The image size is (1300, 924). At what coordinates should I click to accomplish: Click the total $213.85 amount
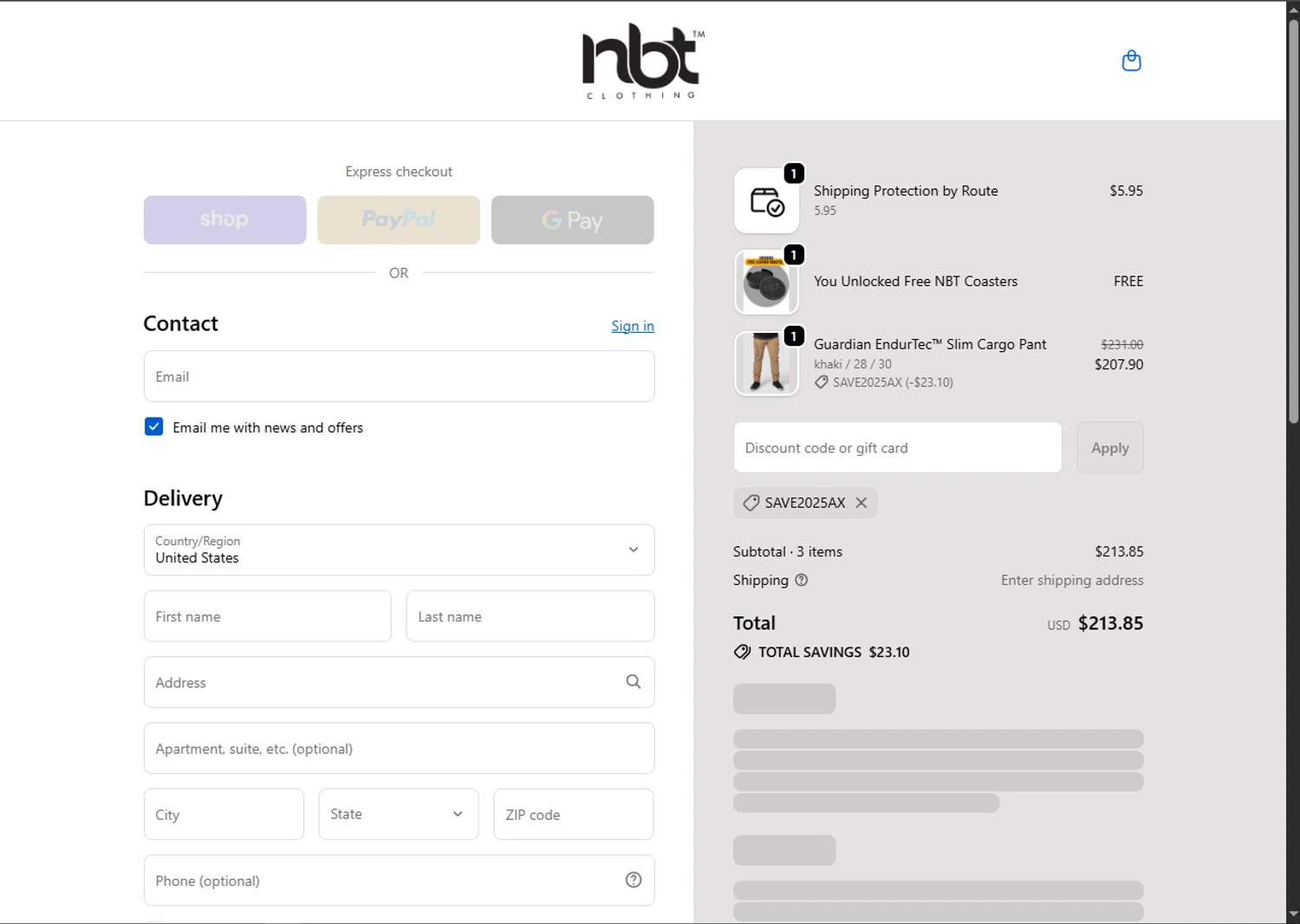point(1110,623)
